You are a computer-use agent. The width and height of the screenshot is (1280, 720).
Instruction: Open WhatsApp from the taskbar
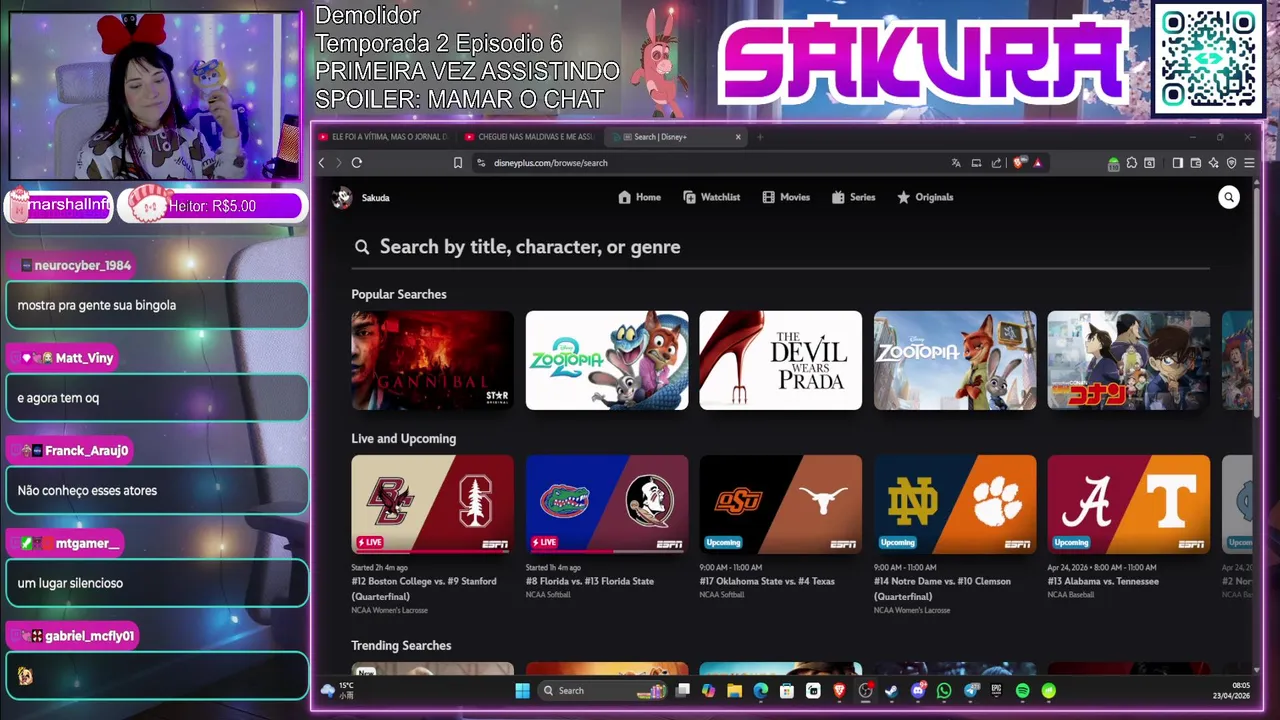pos(944,690)
